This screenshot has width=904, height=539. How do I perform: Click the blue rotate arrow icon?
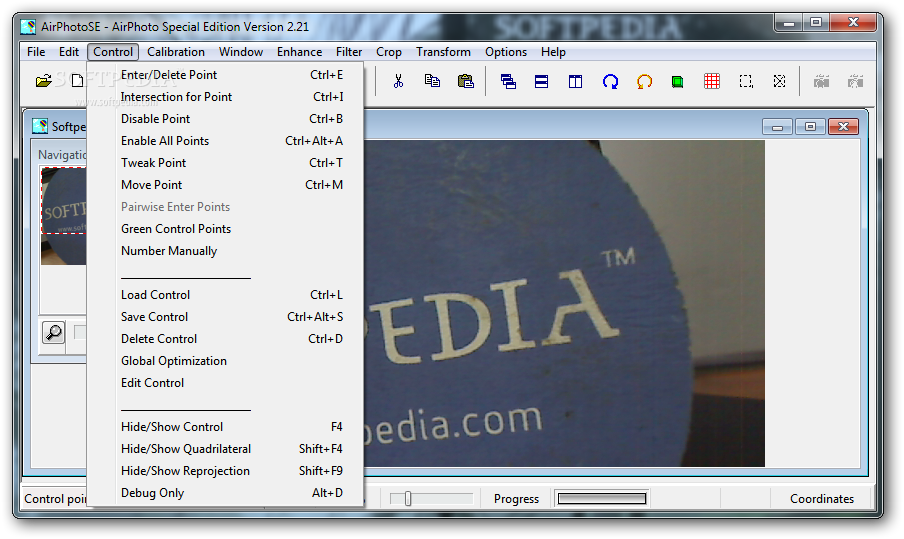(610, 81)
